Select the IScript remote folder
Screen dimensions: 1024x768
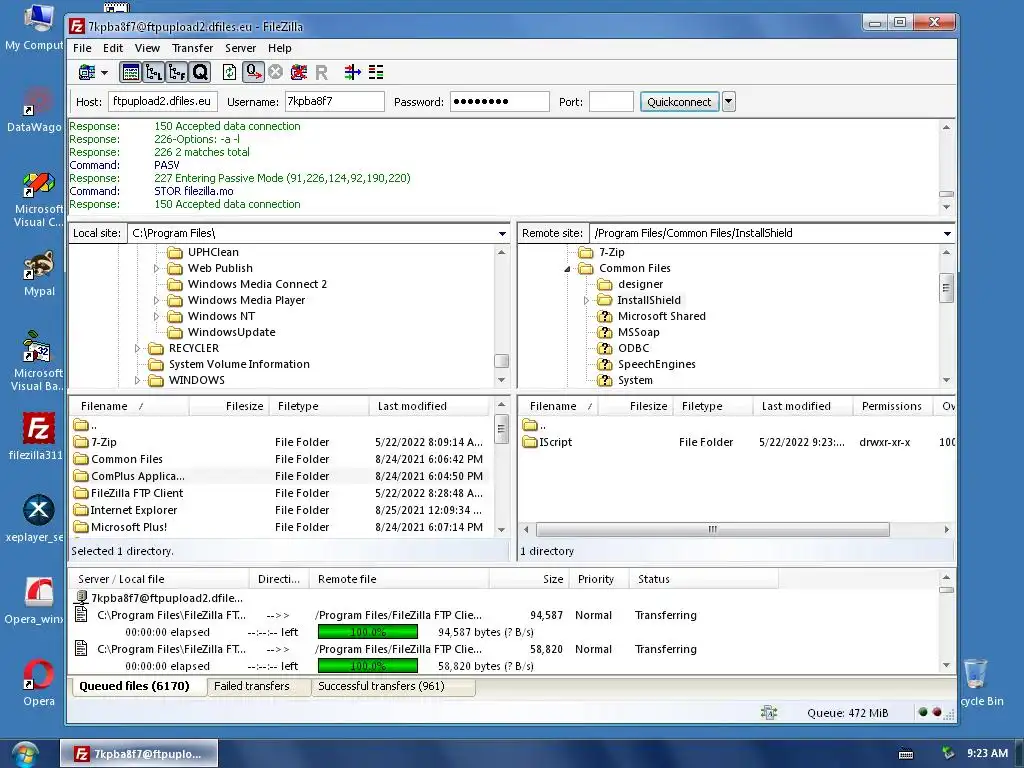click(x=555, y=442)
